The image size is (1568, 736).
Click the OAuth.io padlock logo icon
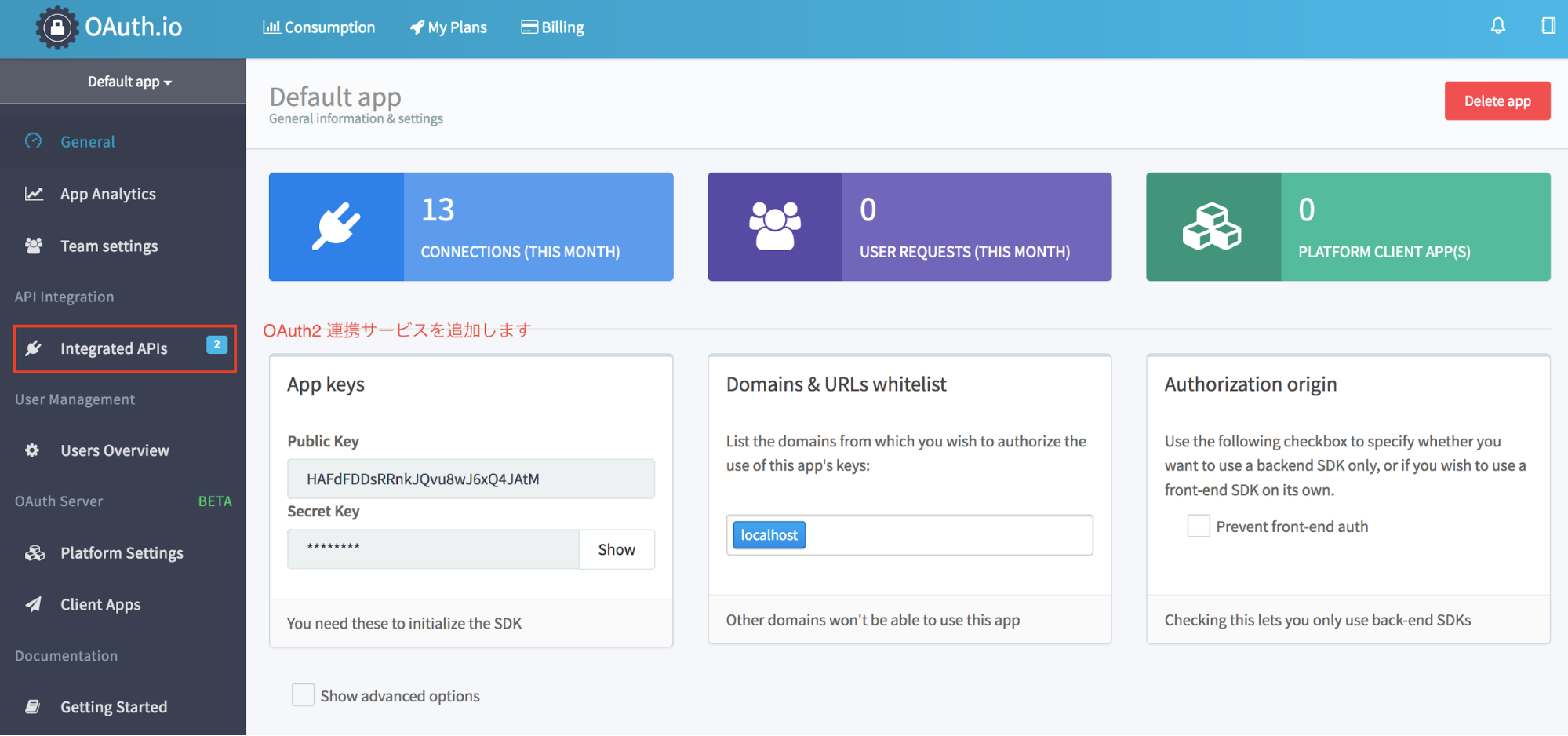point(57,27)
